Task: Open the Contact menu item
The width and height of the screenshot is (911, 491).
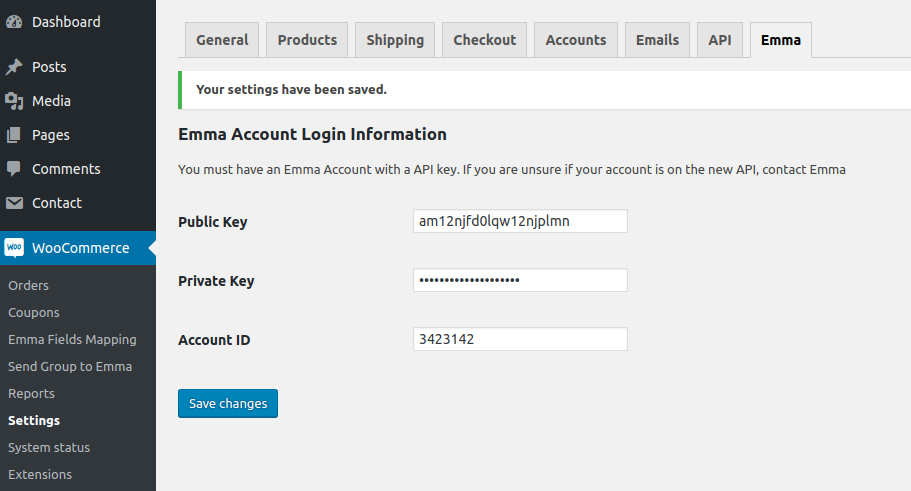Action: tap(57, 203)
